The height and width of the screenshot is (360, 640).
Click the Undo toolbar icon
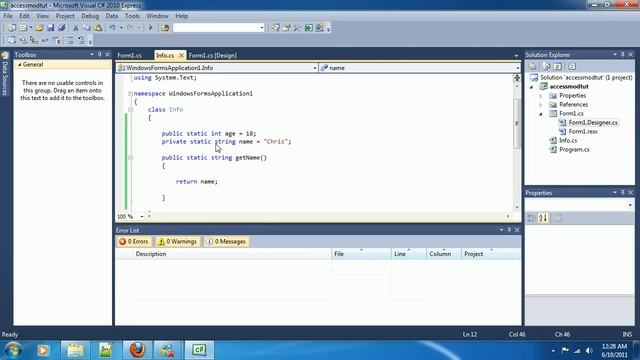pyautogui.click(x=112, y=28)
